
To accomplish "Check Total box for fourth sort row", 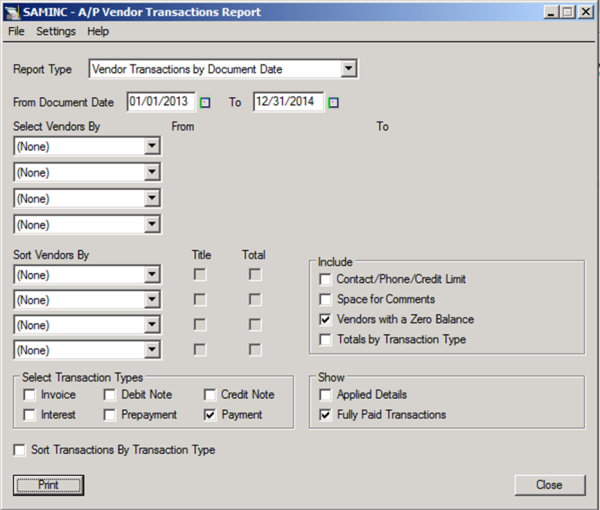I will point(255,350).
